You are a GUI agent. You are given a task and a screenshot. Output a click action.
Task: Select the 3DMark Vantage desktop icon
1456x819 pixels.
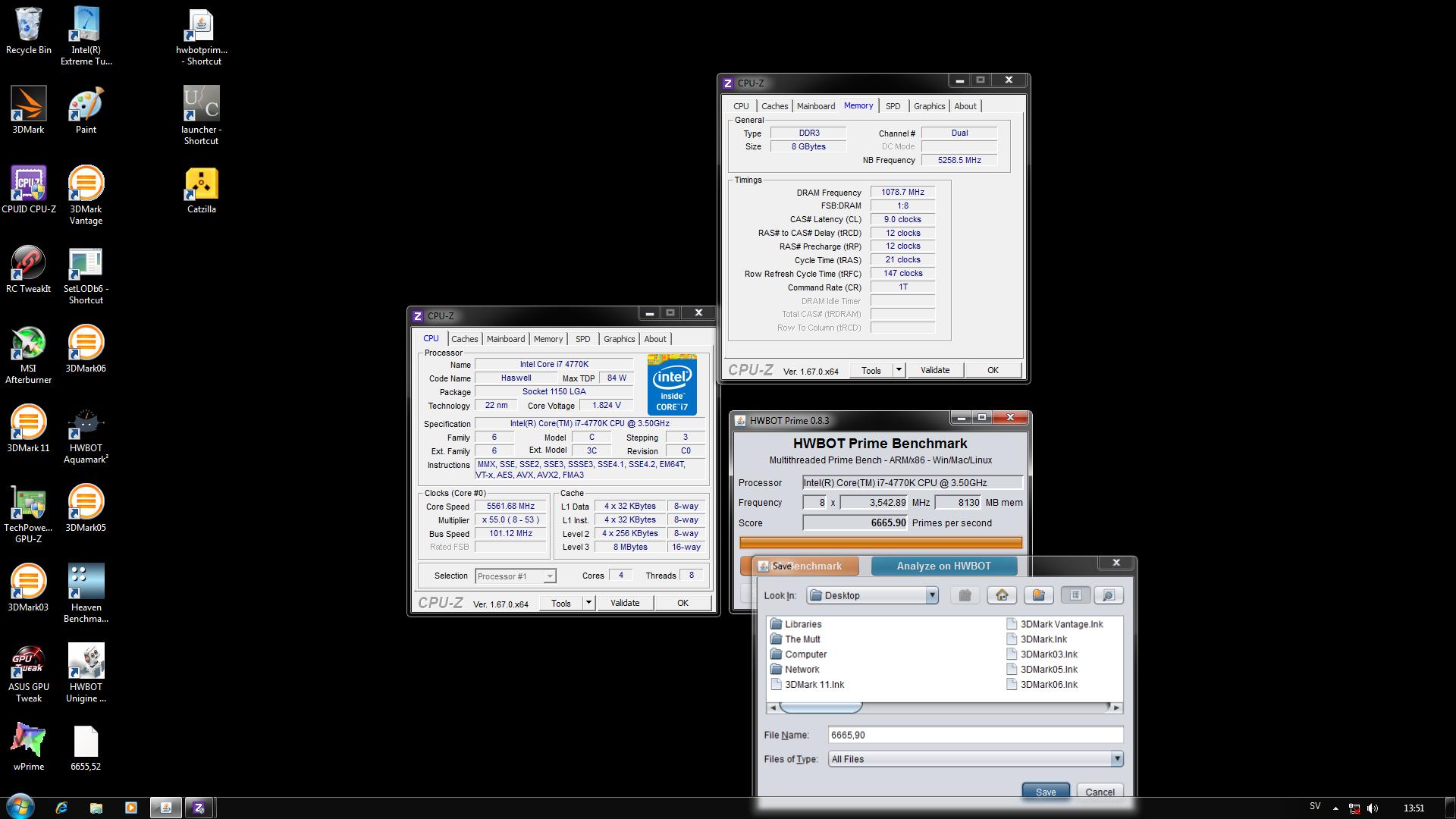86,195
